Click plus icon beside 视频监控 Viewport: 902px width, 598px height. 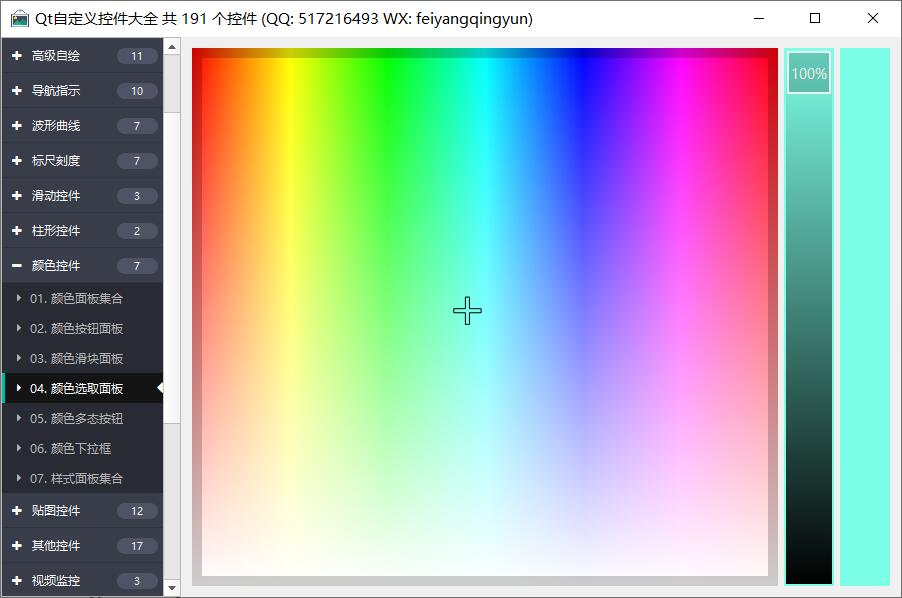17,581
